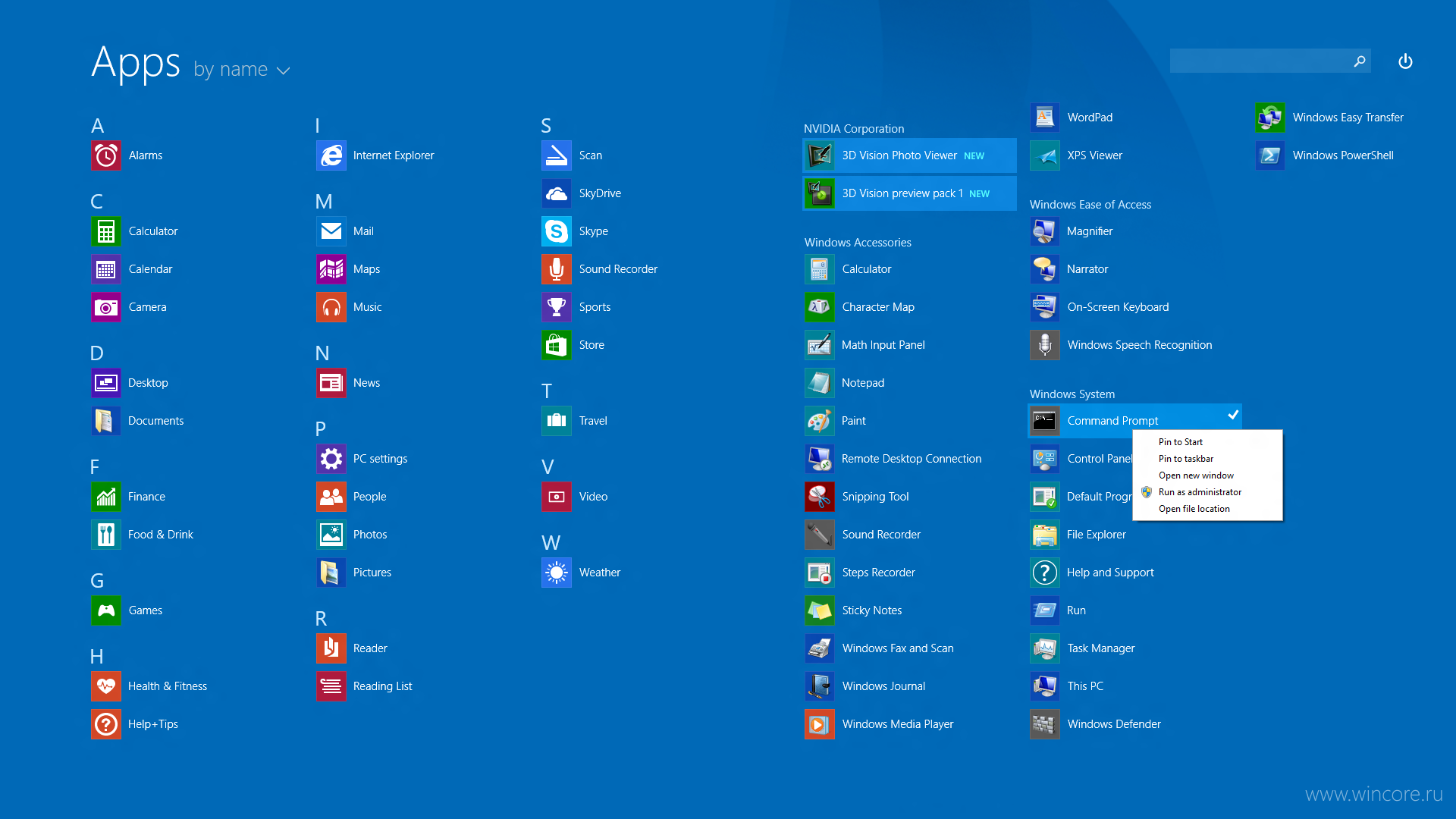Screen dimensions: 1456x819
Task: Open the Help and Support question icon
Action: point(1045,573)
